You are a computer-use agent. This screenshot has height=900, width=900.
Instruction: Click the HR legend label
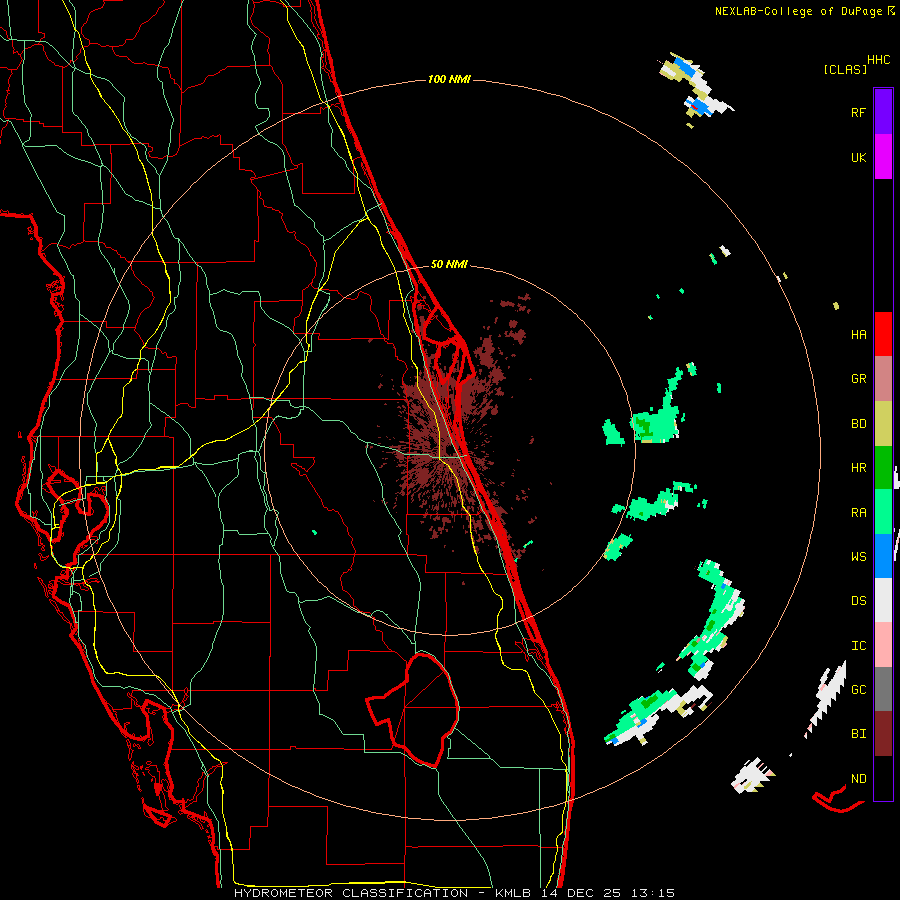(858, 468)
